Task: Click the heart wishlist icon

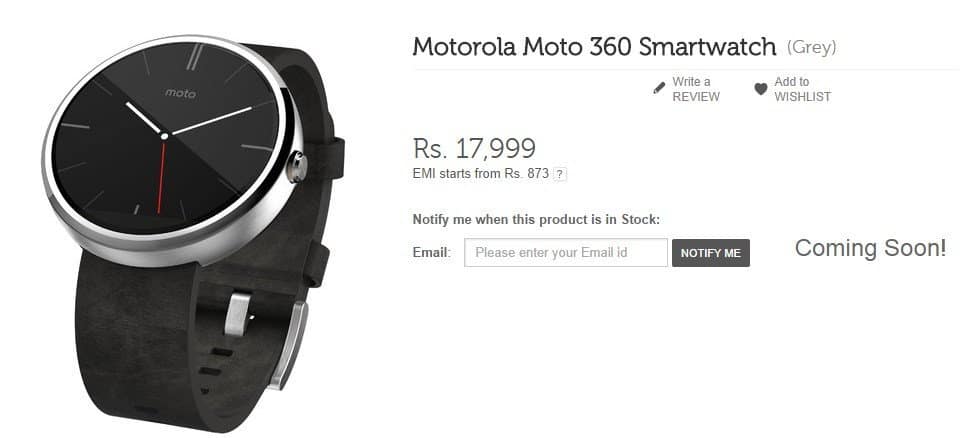Action: coord(760,89)
